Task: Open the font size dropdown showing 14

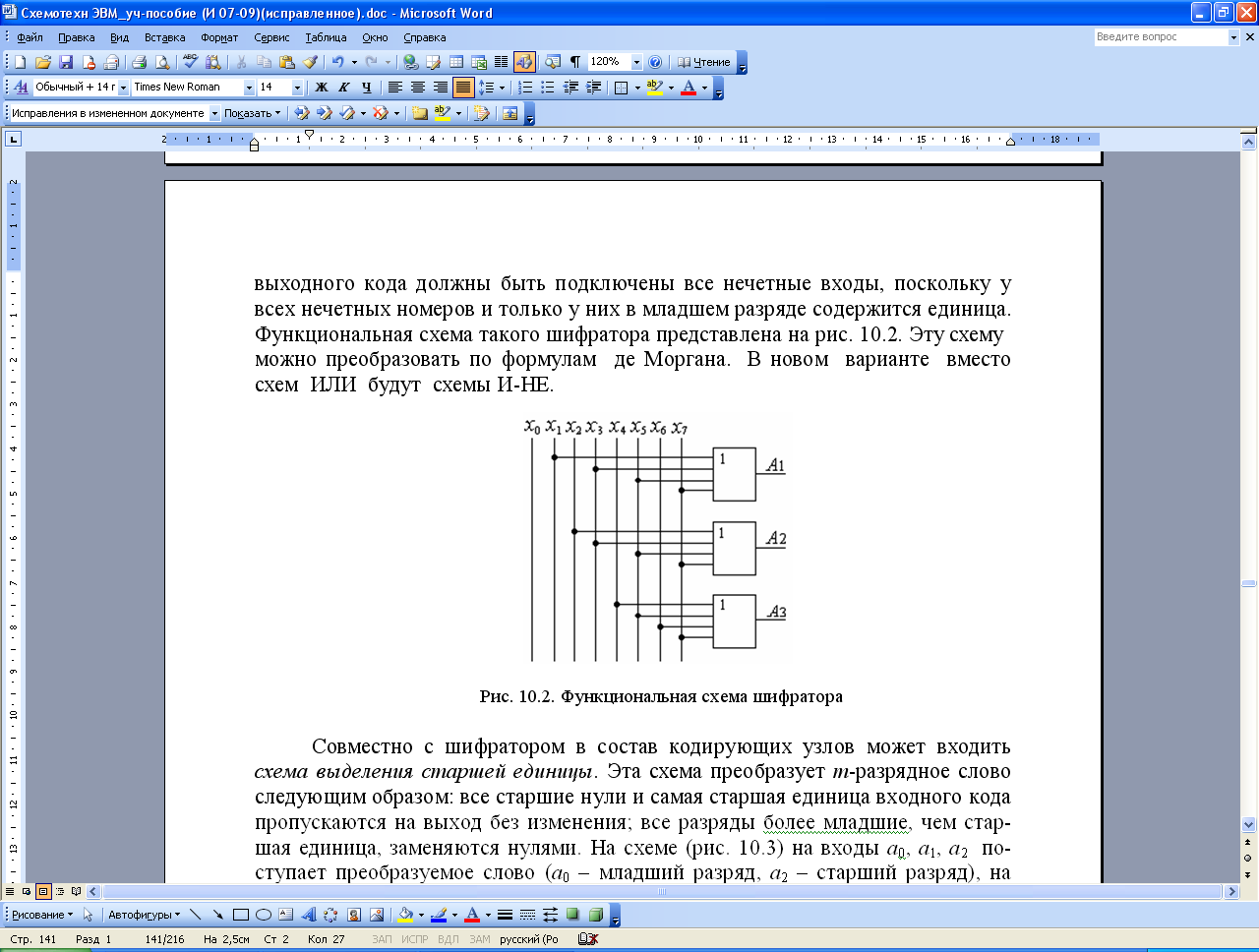Action: click(x=297, y=88)
